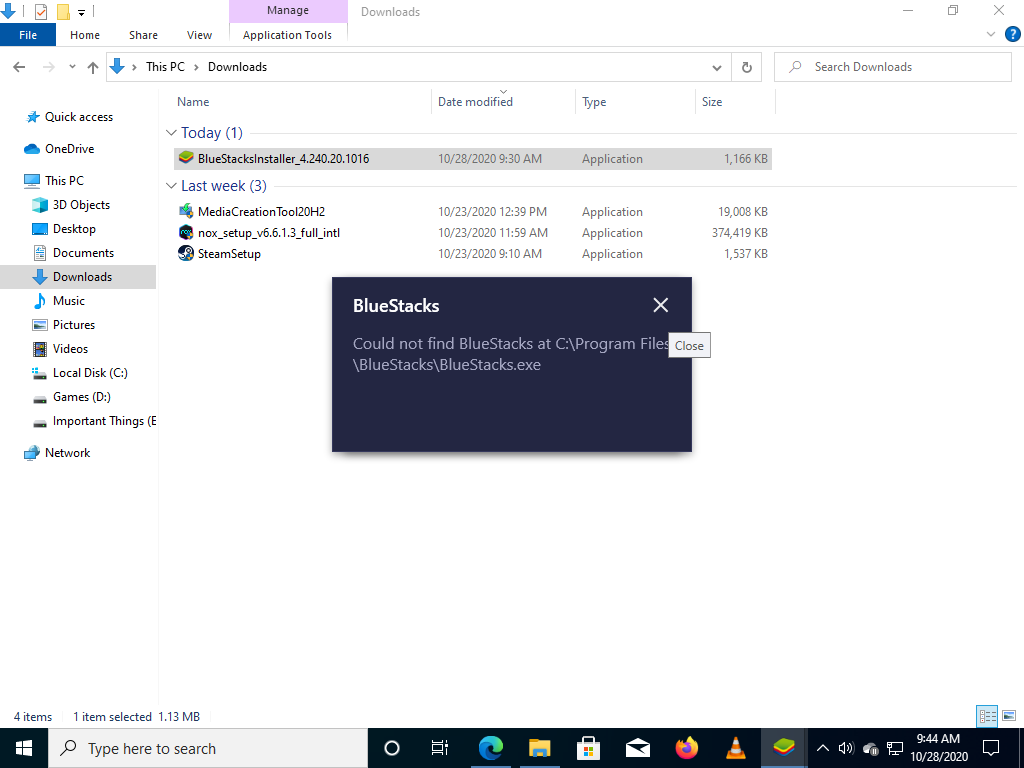Collapse the Today (1) group
This screenshot has width=1024, height=768.
(171, 133)
